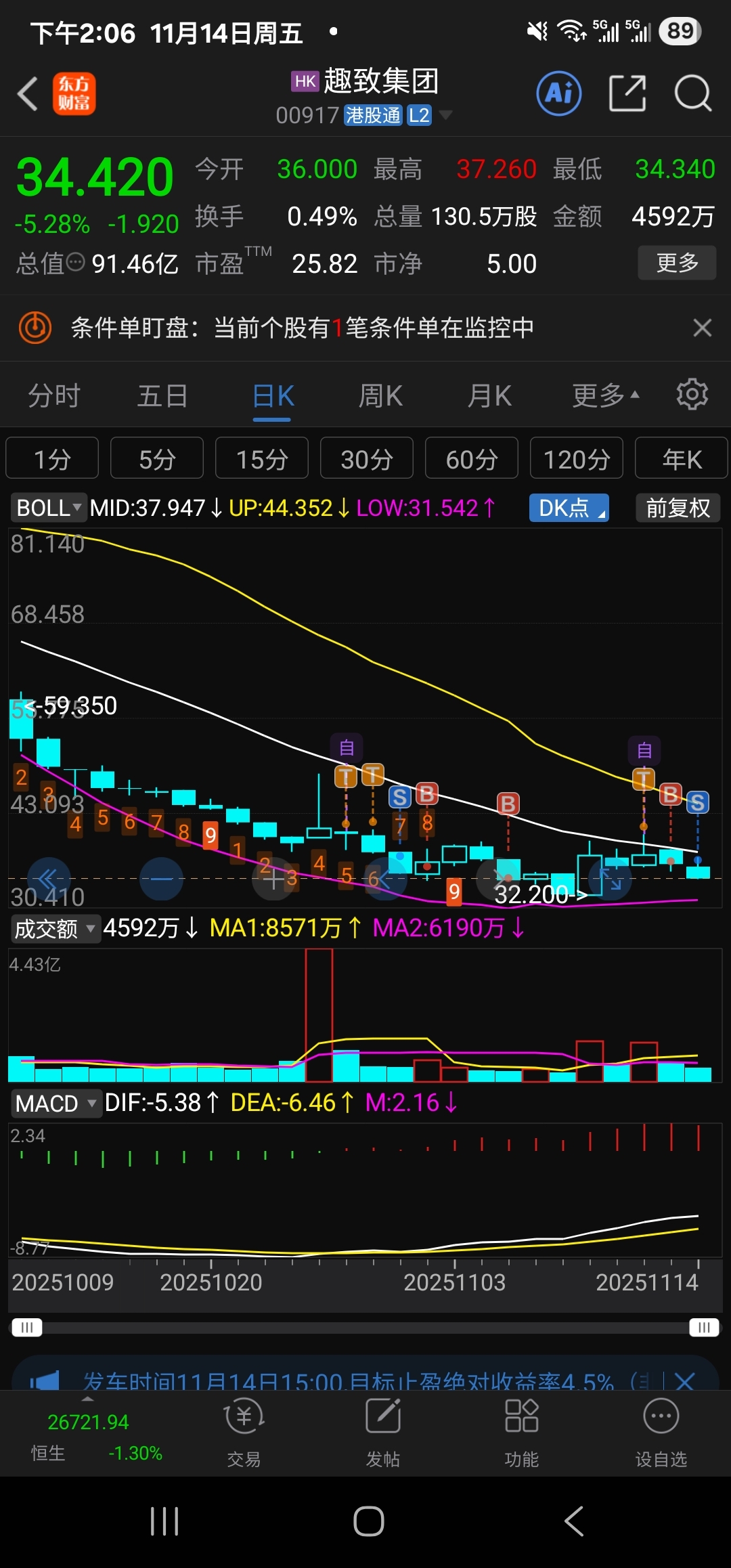The height and width of the screenshot is (1568, 731).
Task: Select the 1分 interval
Action: 52,459
